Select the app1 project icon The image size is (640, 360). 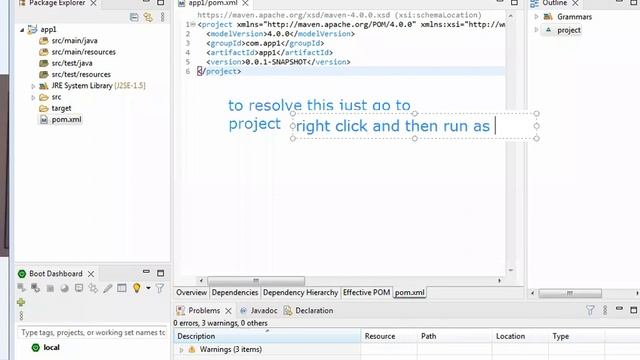[32, 29]
